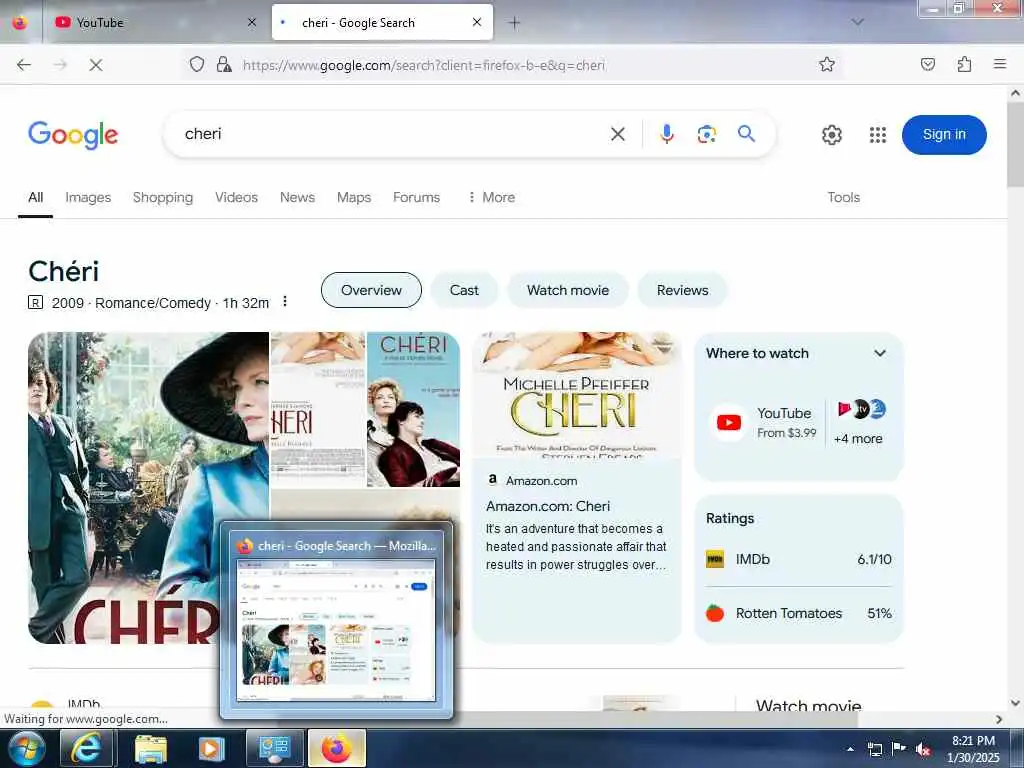Screen dimensions: 1024x768
Task: Click the taskbar clock showing 8:21 PM
Action: coord(973,749)
